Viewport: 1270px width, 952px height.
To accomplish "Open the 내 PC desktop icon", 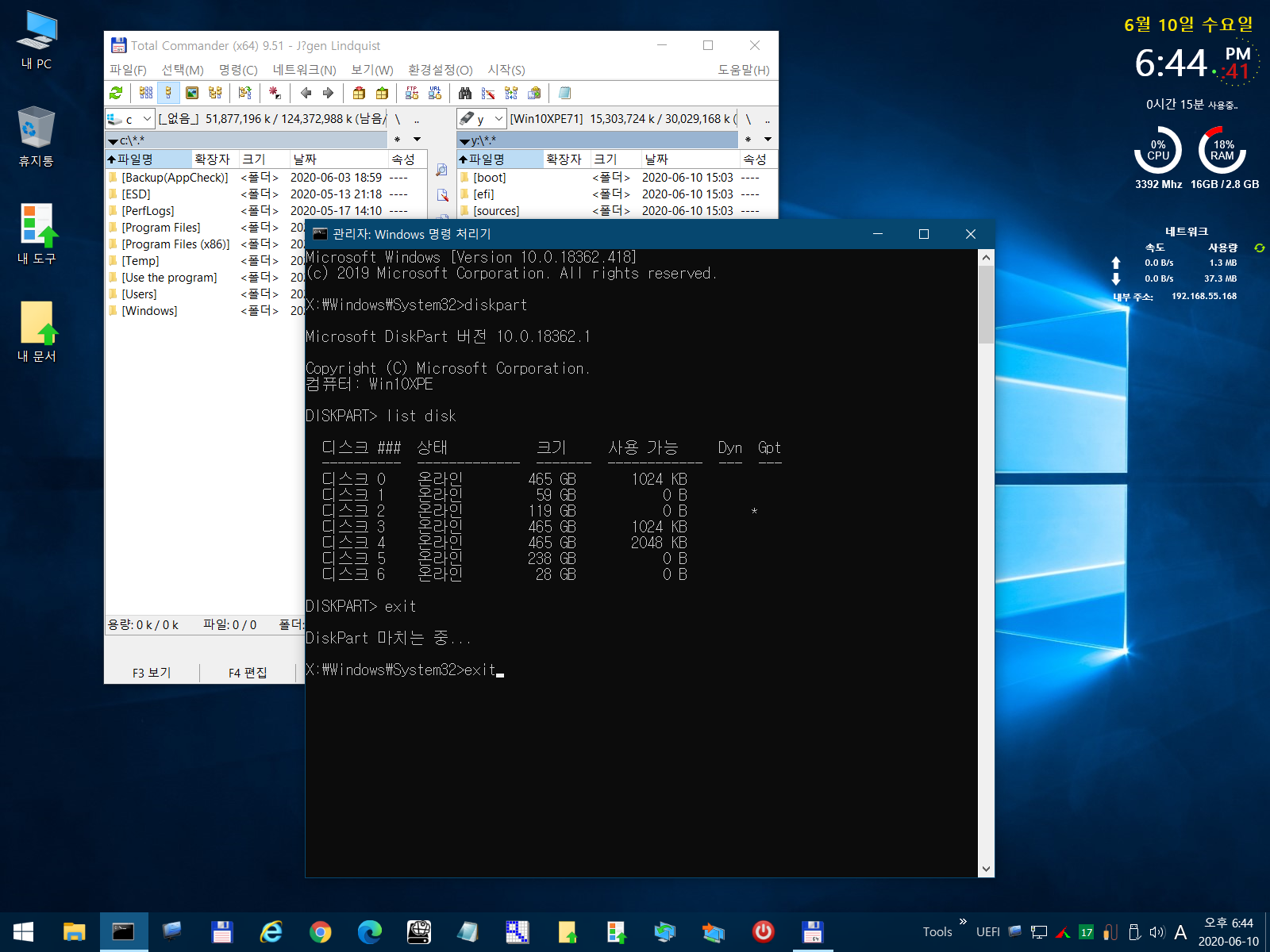I will pyautogui.click(x=37, y=40).
